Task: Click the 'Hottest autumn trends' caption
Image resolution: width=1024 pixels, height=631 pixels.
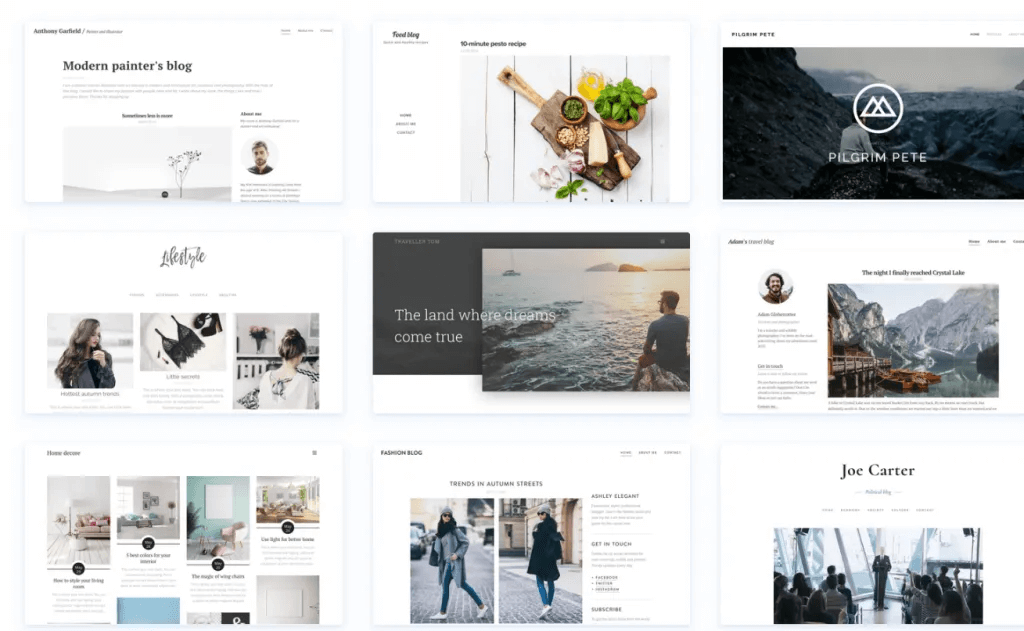Action: pyautogui.click(x=90, y=394)
